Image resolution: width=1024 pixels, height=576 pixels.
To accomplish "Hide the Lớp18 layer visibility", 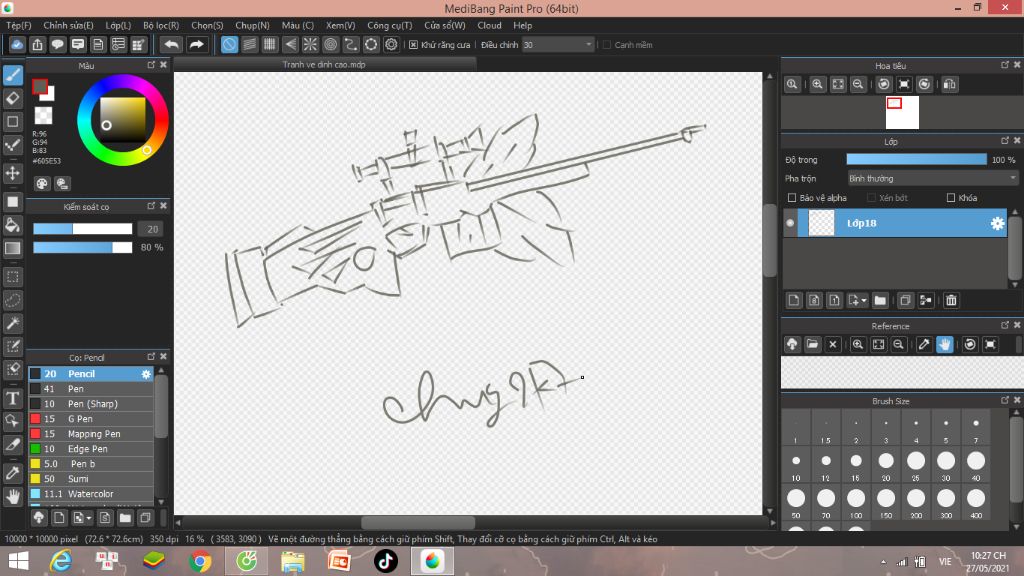I will click(790, 223).
